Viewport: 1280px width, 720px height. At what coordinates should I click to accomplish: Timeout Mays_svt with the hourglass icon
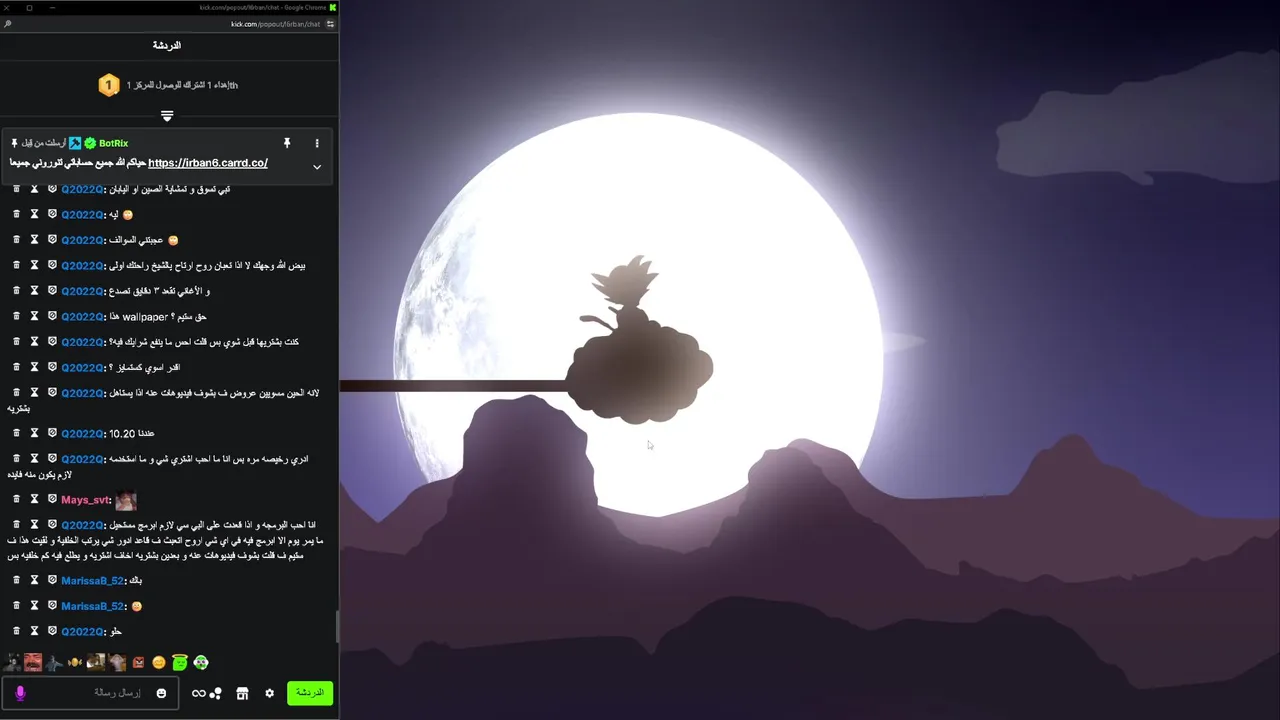(34, 499)
